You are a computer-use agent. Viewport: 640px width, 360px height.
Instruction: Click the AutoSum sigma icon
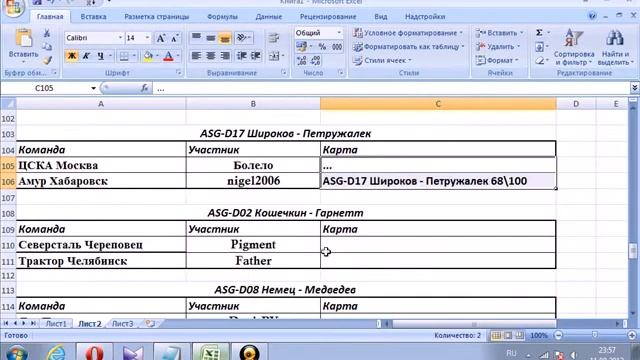pos(539,33)
